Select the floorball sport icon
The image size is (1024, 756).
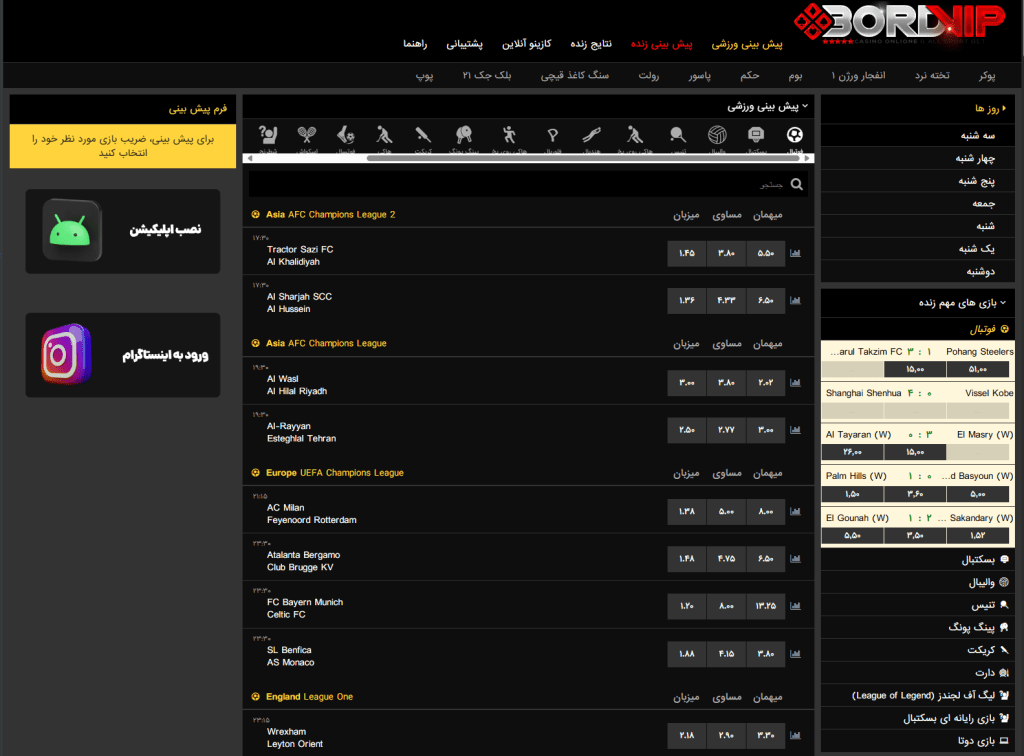552,135
